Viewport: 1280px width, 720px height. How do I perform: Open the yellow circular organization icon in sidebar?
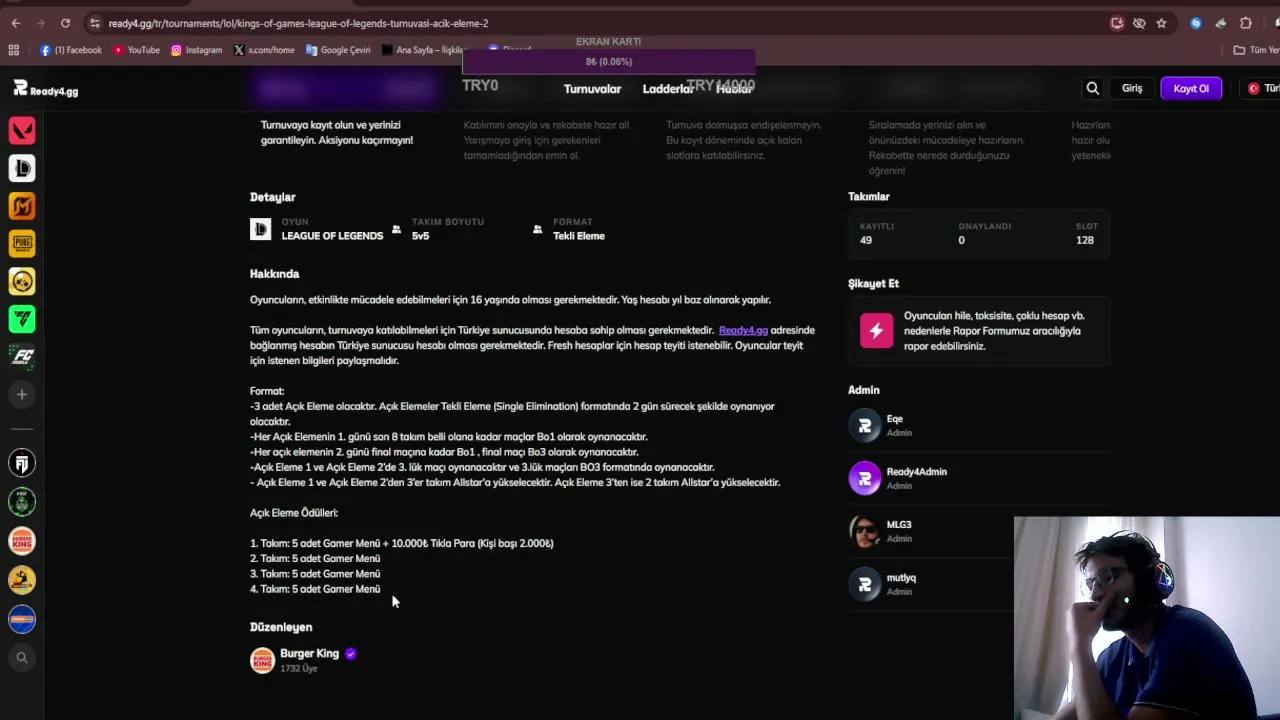[22, 580]
